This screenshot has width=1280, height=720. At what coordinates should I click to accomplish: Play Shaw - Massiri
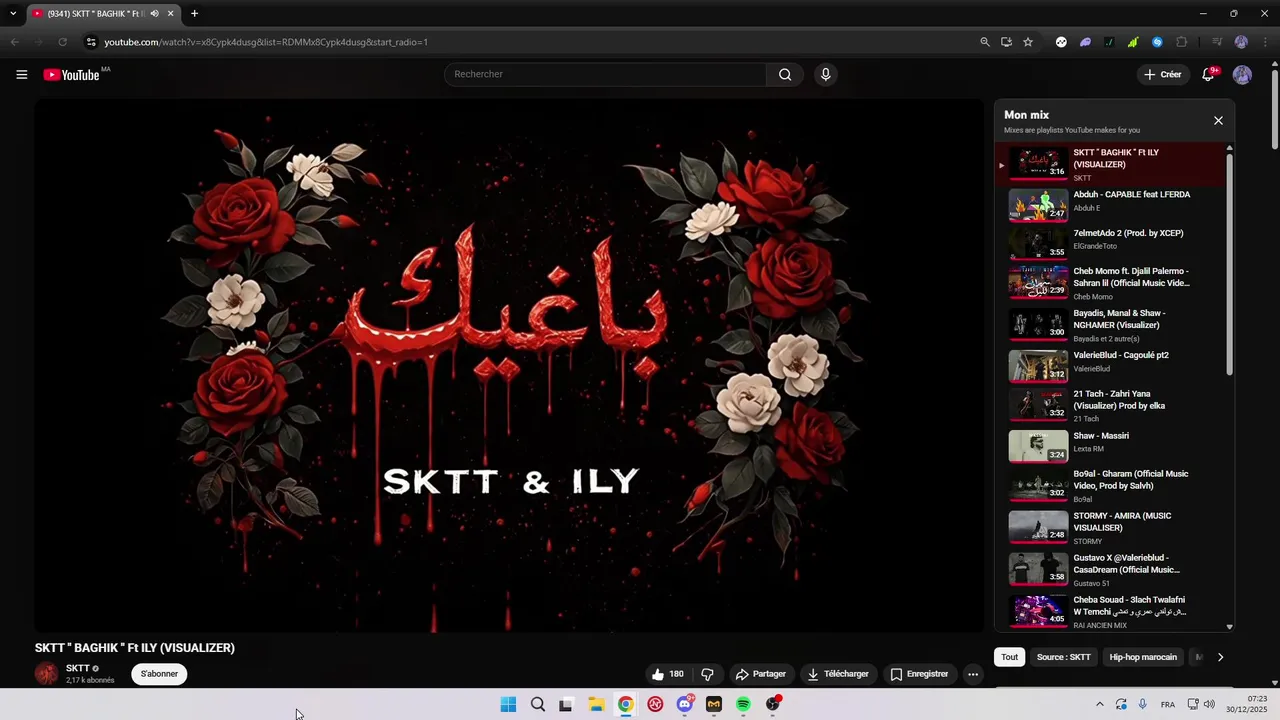1110,446
